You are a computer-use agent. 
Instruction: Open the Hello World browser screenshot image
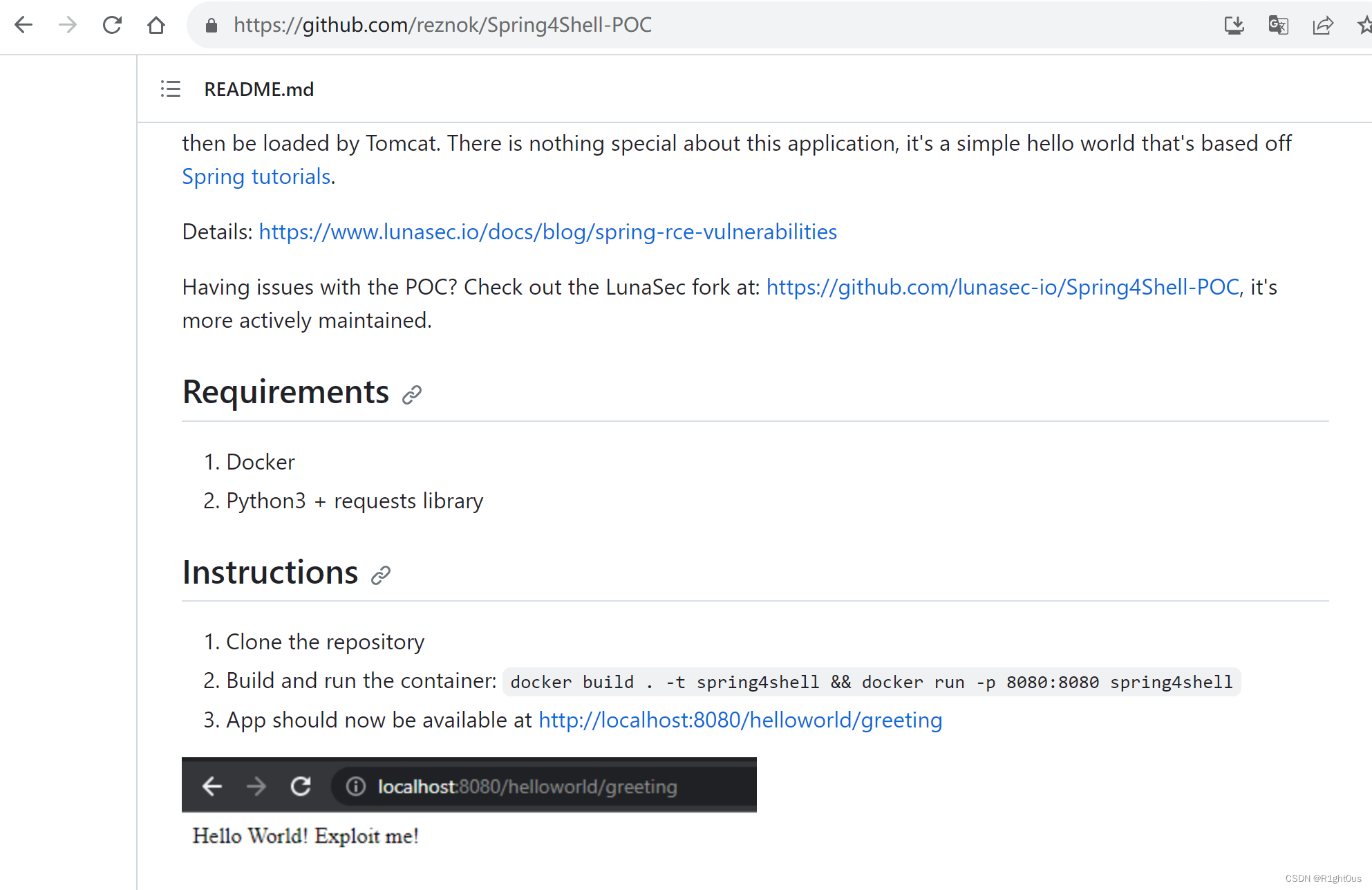(x=469, y=806)
